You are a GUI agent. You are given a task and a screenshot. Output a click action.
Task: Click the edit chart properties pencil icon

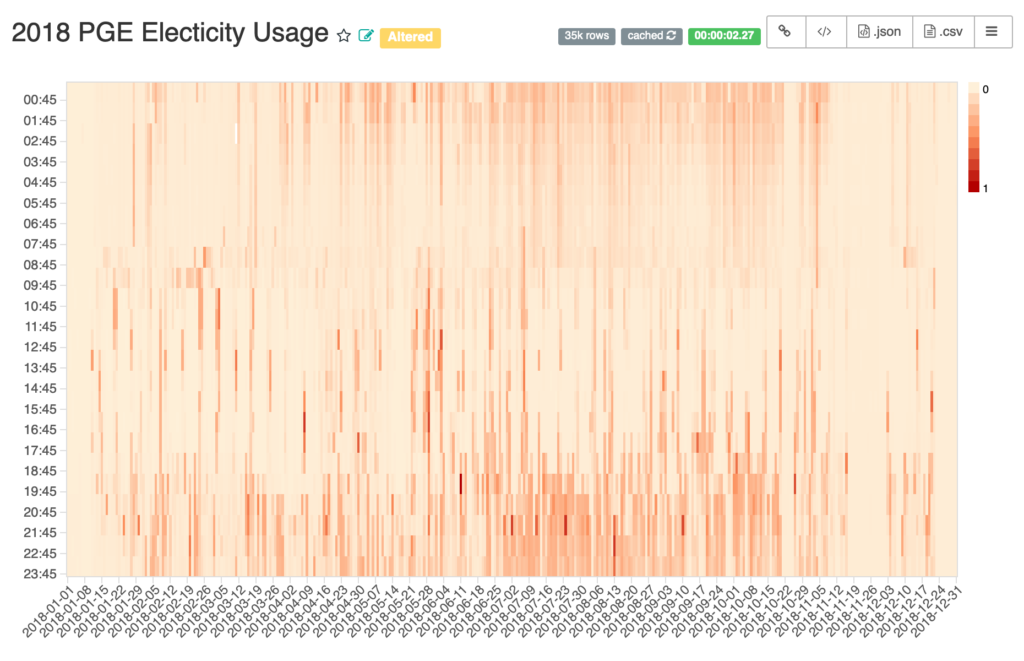pyautogui.click(x=366, y=36)
